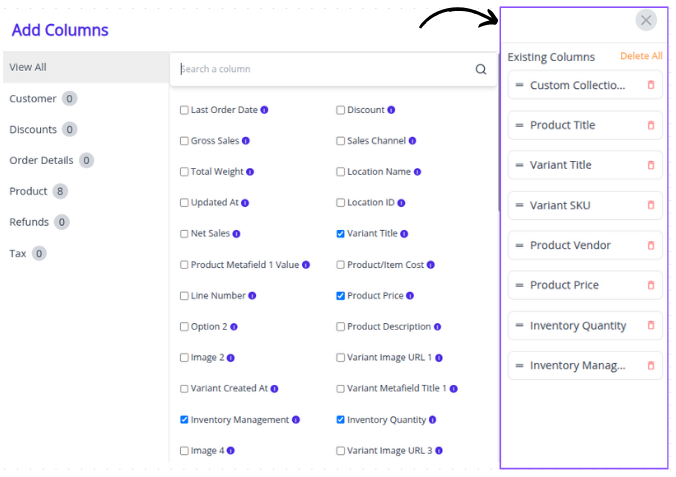The image size is (676, 477).
Task: Open the Product category with 8 columns
Action: tap(28, 191)
